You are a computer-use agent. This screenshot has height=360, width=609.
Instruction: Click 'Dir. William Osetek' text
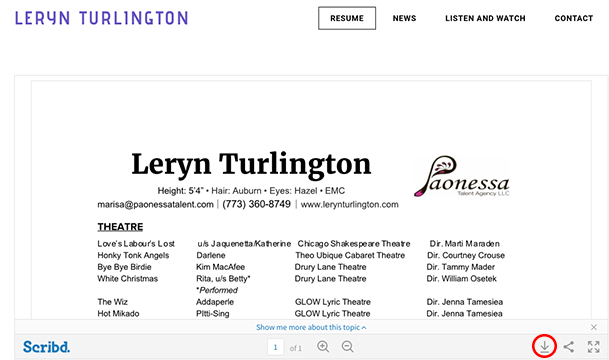(x=461, y=278)
